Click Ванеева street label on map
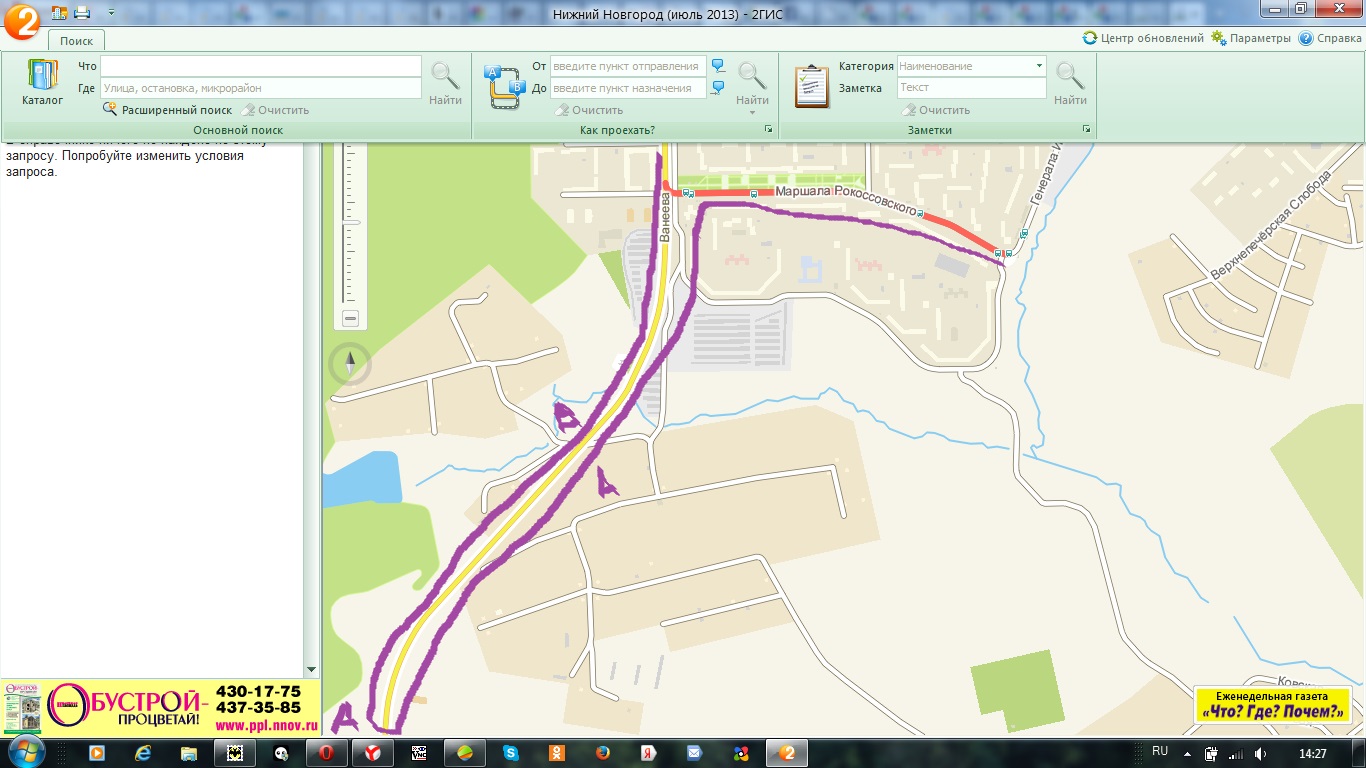The image size is (1366, 768). point(666,217)
